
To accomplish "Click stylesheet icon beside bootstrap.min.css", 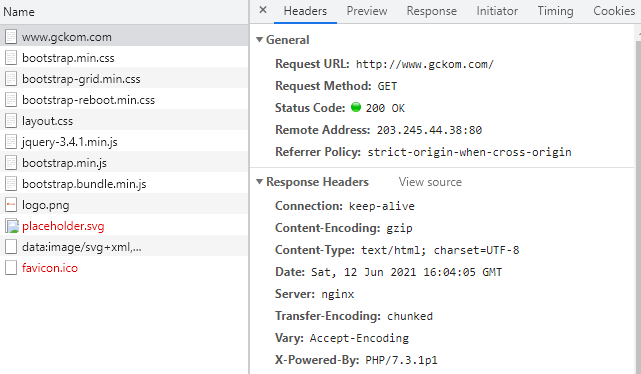I will (x=11, y=58).
